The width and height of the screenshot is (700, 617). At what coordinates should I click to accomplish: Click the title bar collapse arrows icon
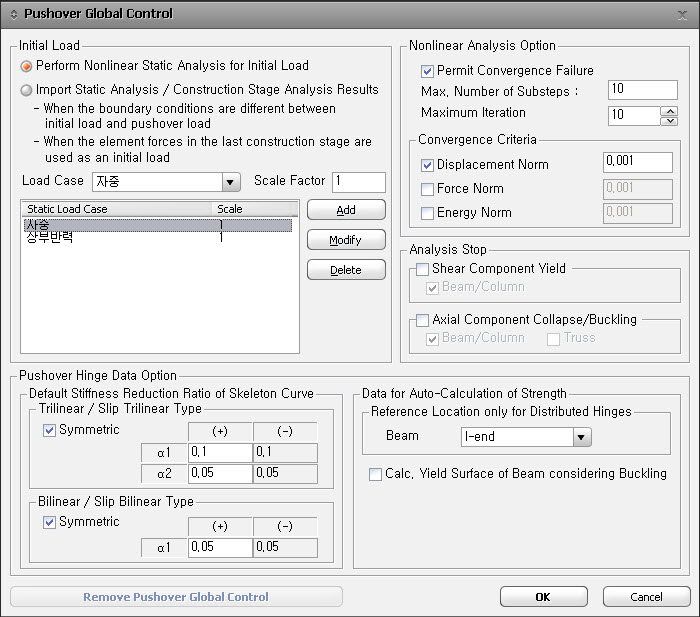coord(14,15)
